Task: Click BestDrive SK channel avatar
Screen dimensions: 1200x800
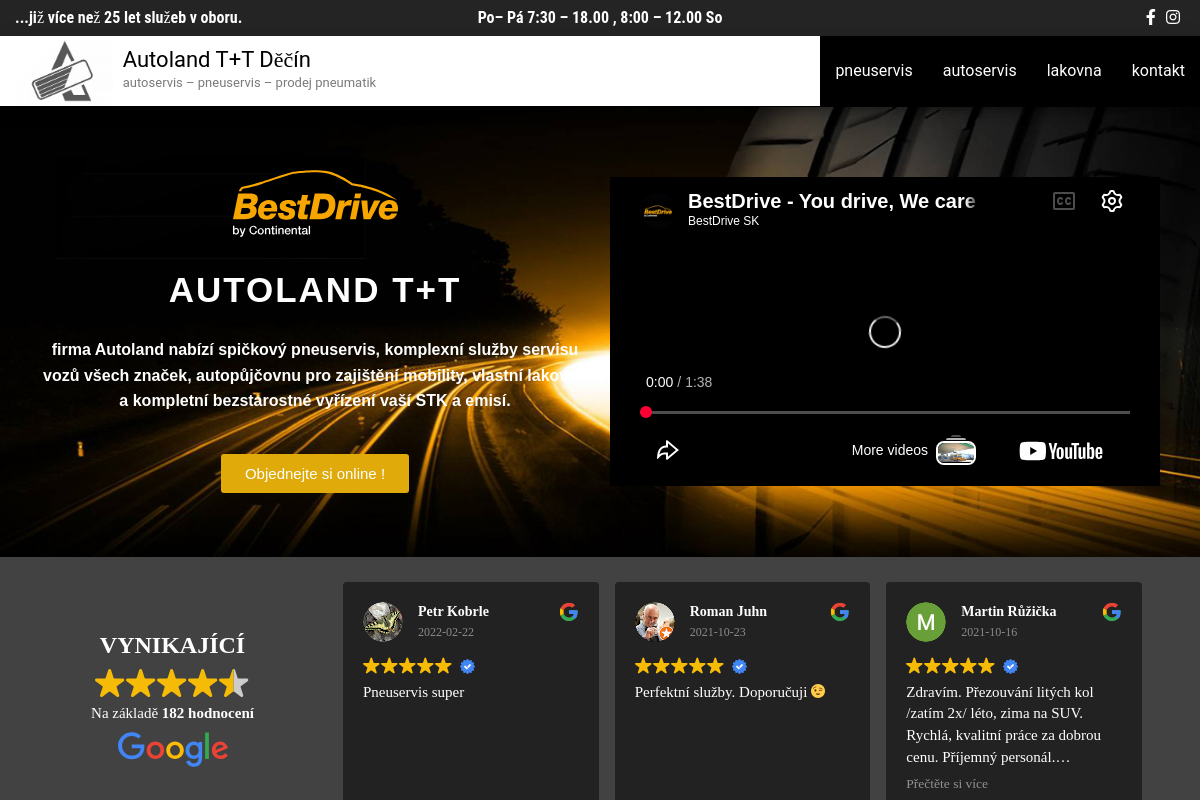Action: (x=658, y=210)
